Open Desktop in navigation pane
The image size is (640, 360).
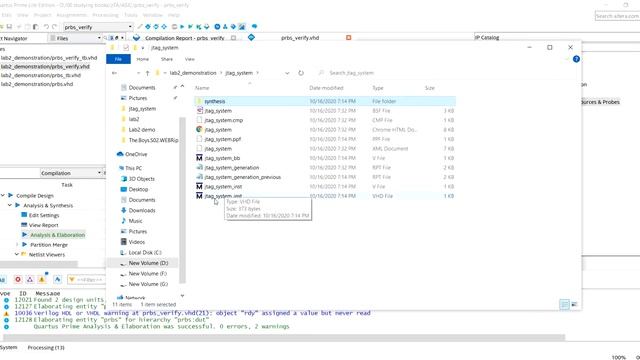coord(138,189)
